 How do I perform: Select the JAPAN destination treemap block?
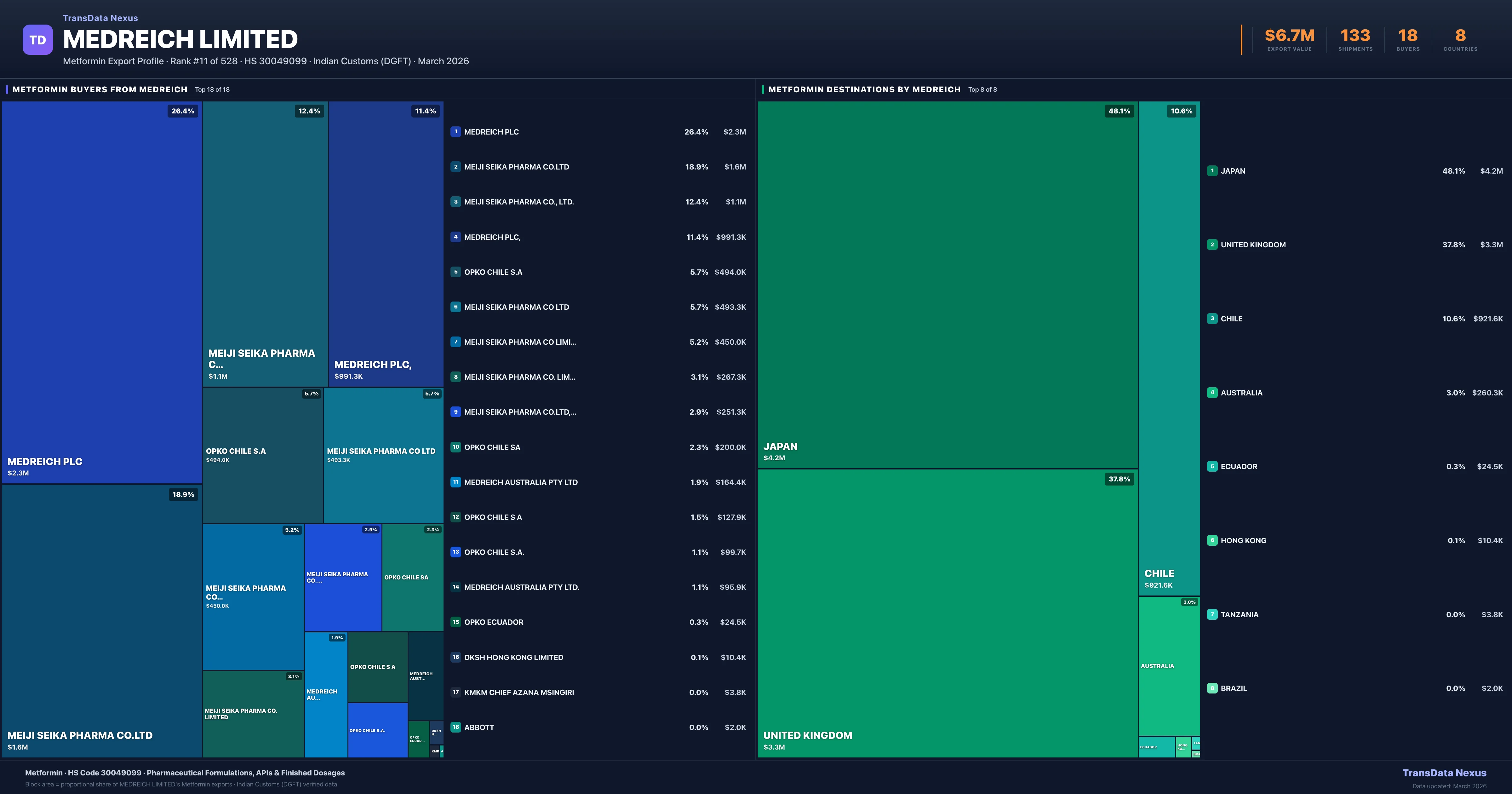[947, 285]
